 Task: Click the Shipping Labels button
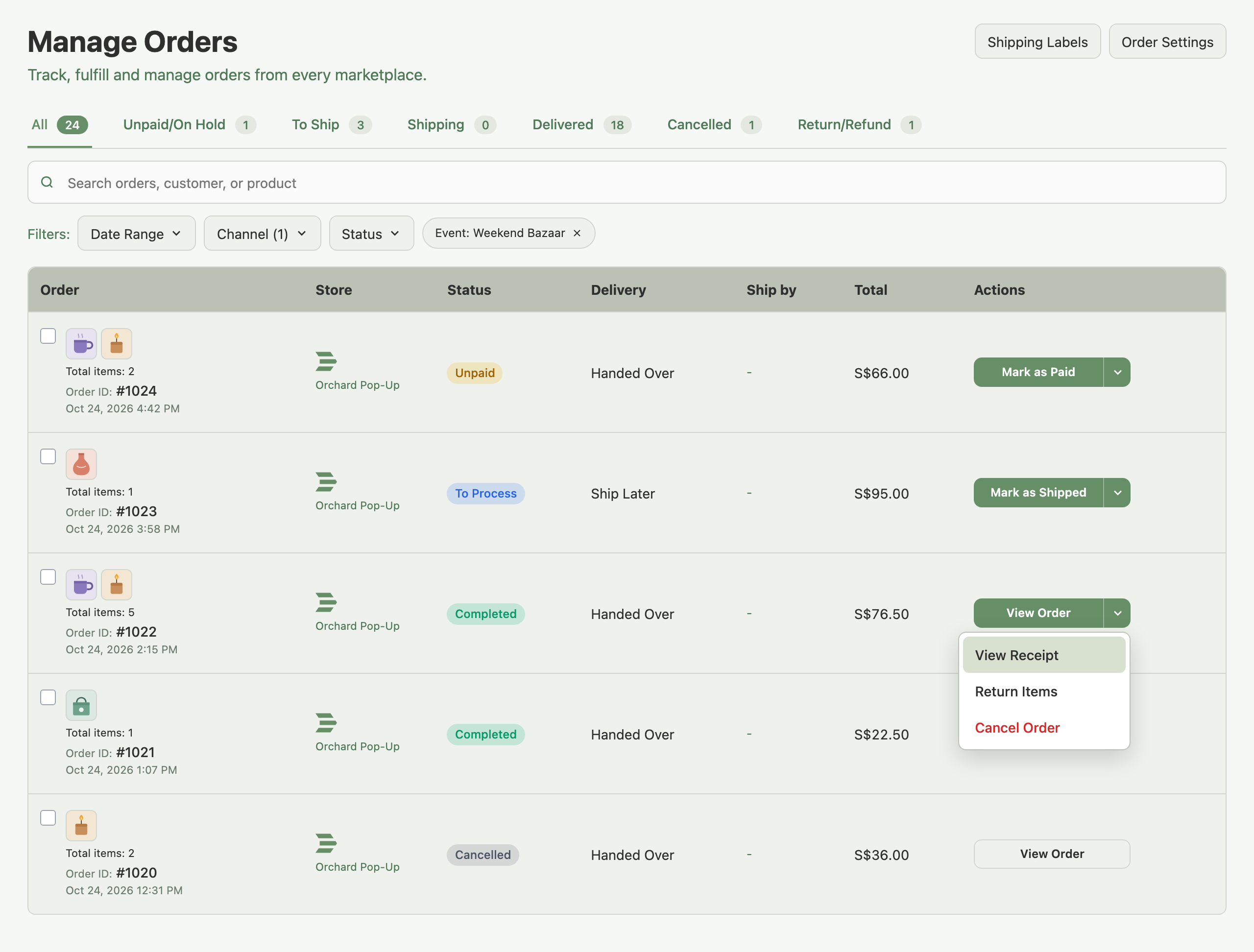(1037, 41)
